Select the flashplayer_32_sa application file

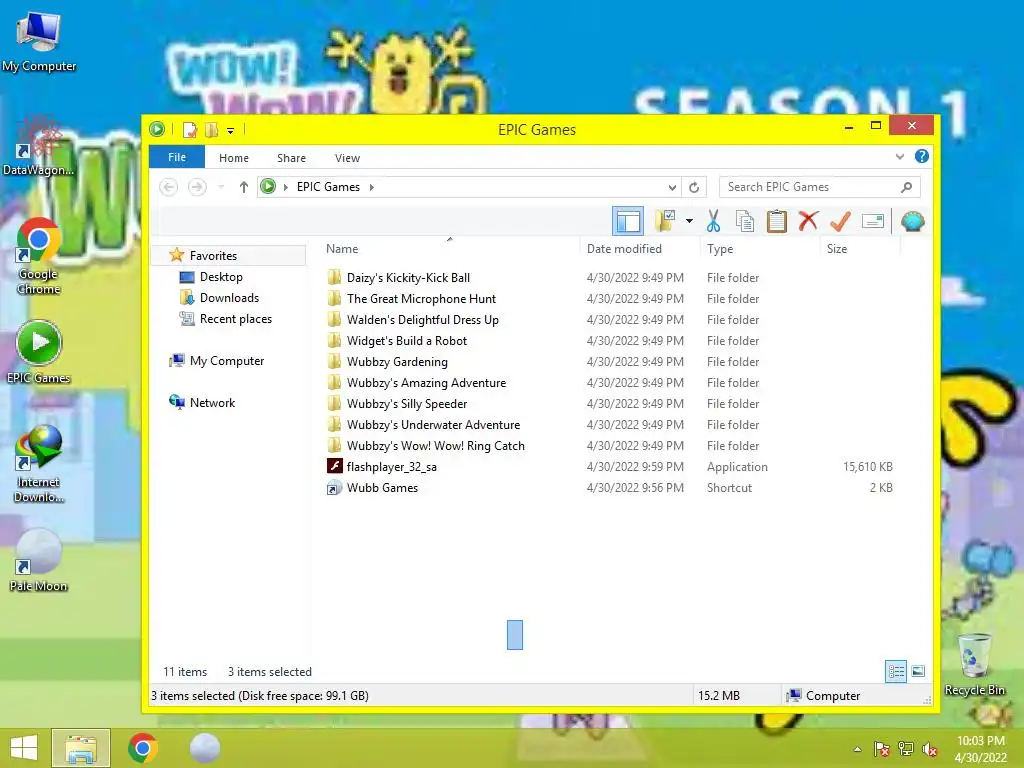coord(392,466)
